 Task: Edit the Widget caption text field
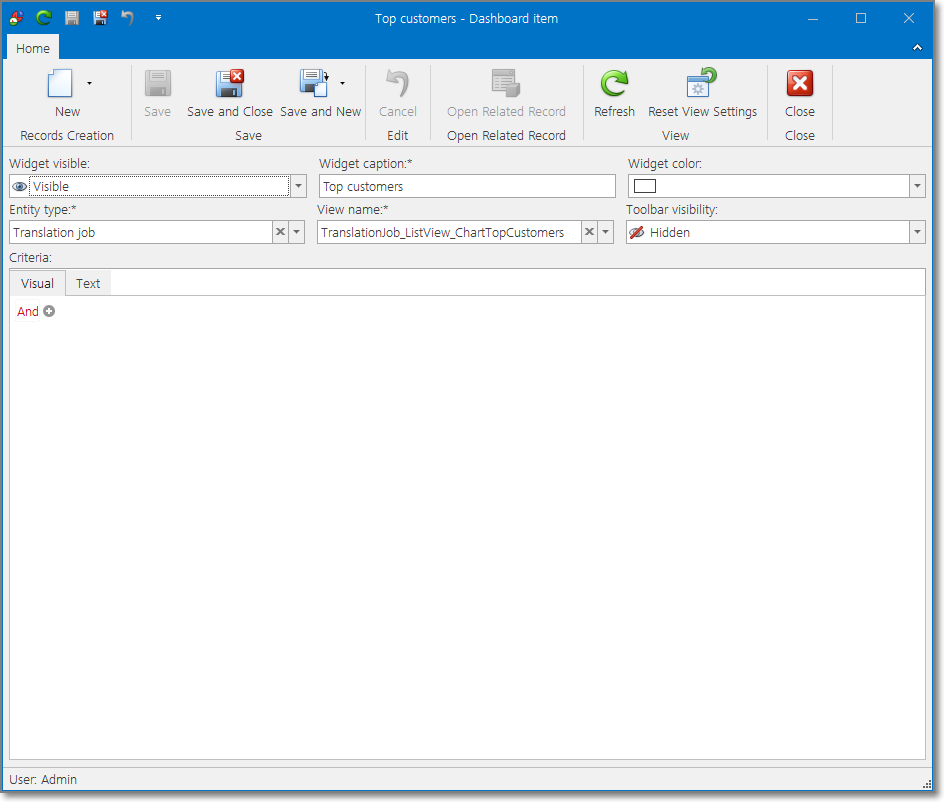467,186
